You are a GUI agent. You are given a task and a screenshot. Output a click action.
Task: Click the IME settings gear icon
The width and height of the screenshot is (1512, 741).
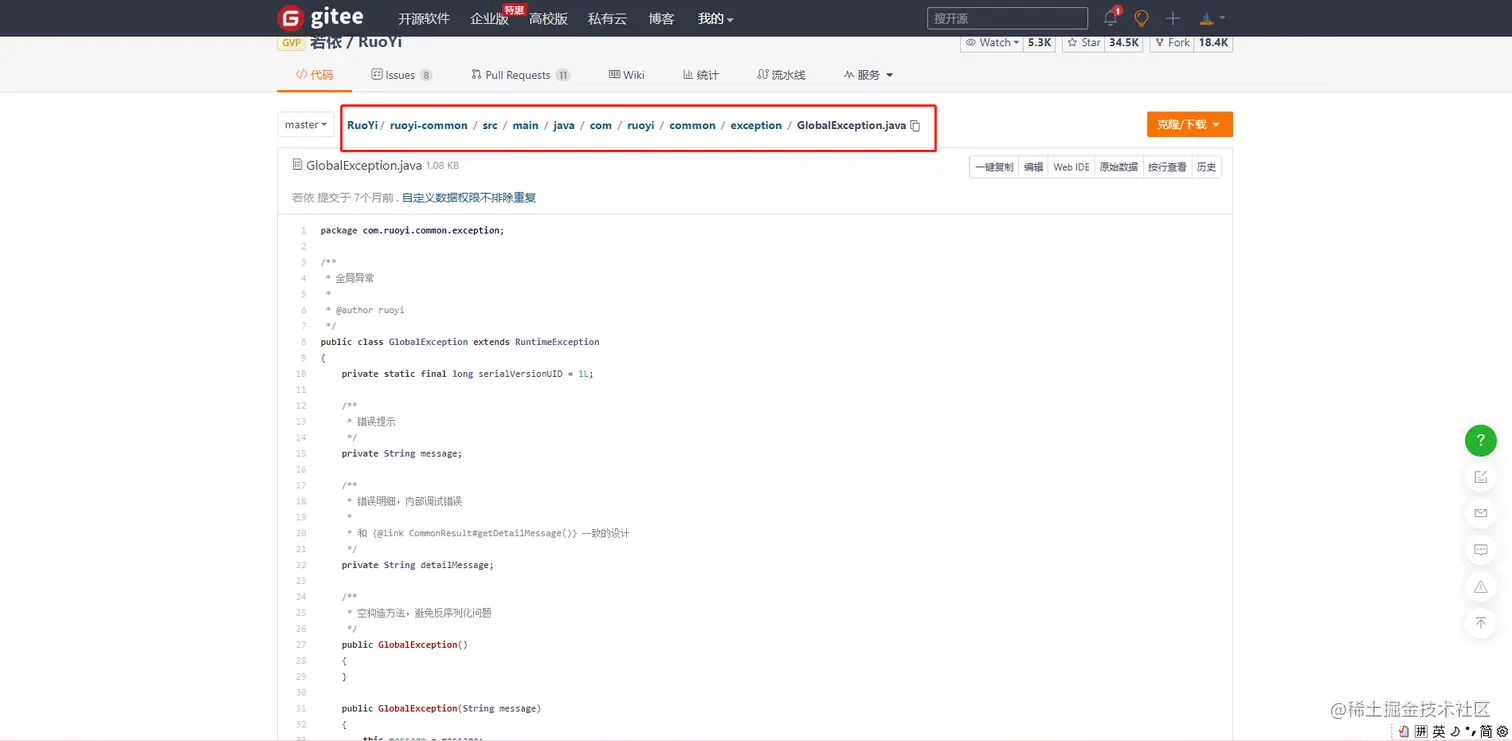click(x=1502, y=732)
